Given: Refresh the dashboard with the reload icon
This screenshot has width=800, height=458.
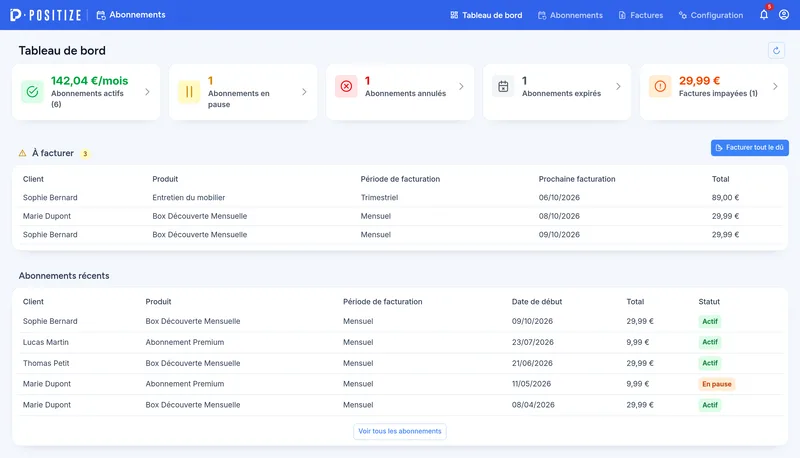Looking at the screenshot, I should tap(776, 50).
